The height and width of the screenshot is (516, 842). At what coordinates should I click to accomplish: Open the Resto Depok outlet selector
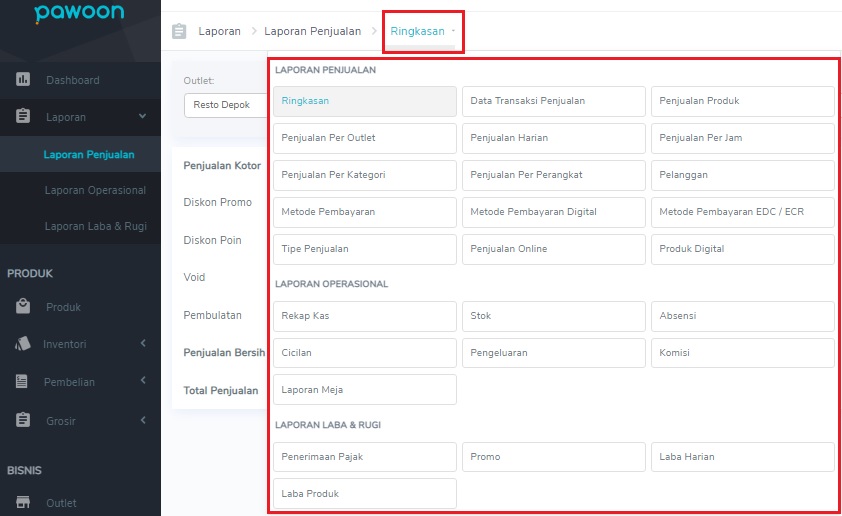tap(226, 105)
